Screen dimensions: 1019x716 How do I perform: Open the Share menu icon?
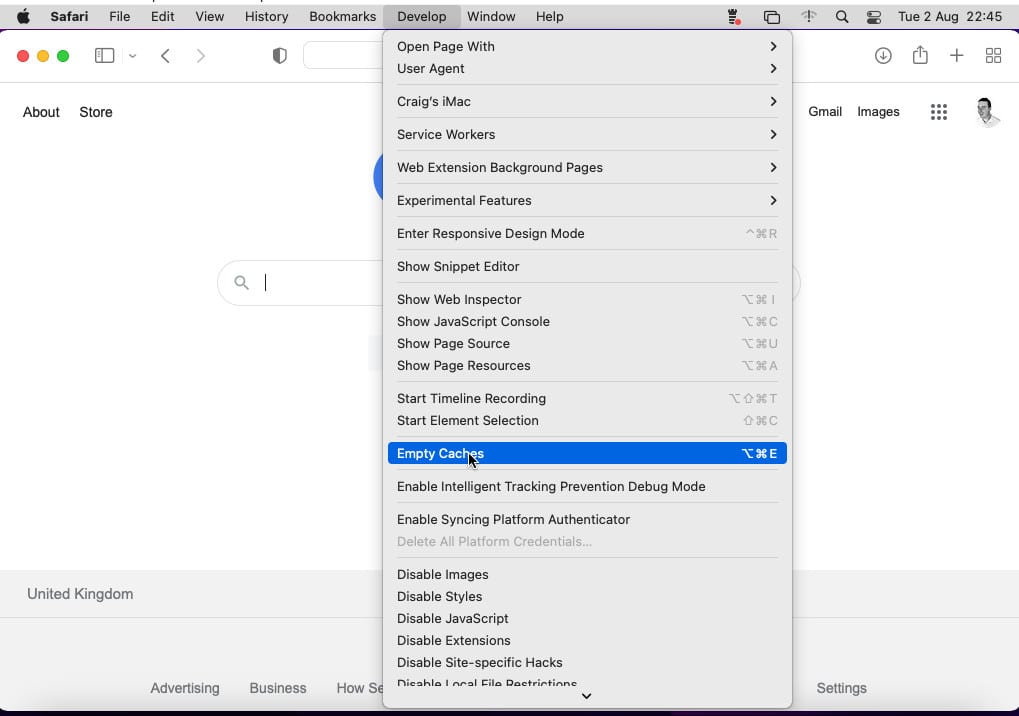(x=920, y=55)
